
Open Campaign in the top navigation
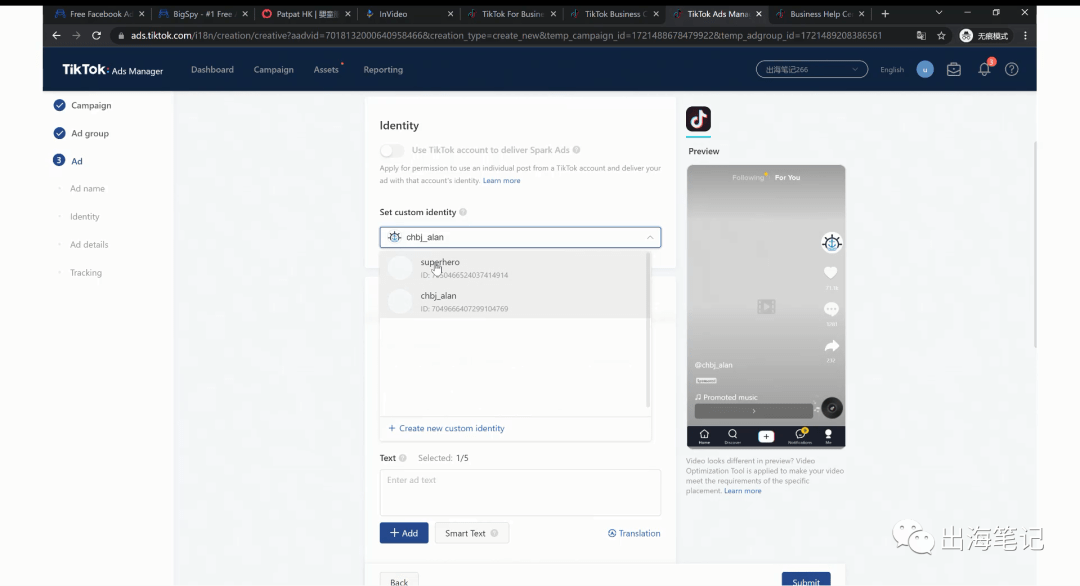click(x=273, y=70)
